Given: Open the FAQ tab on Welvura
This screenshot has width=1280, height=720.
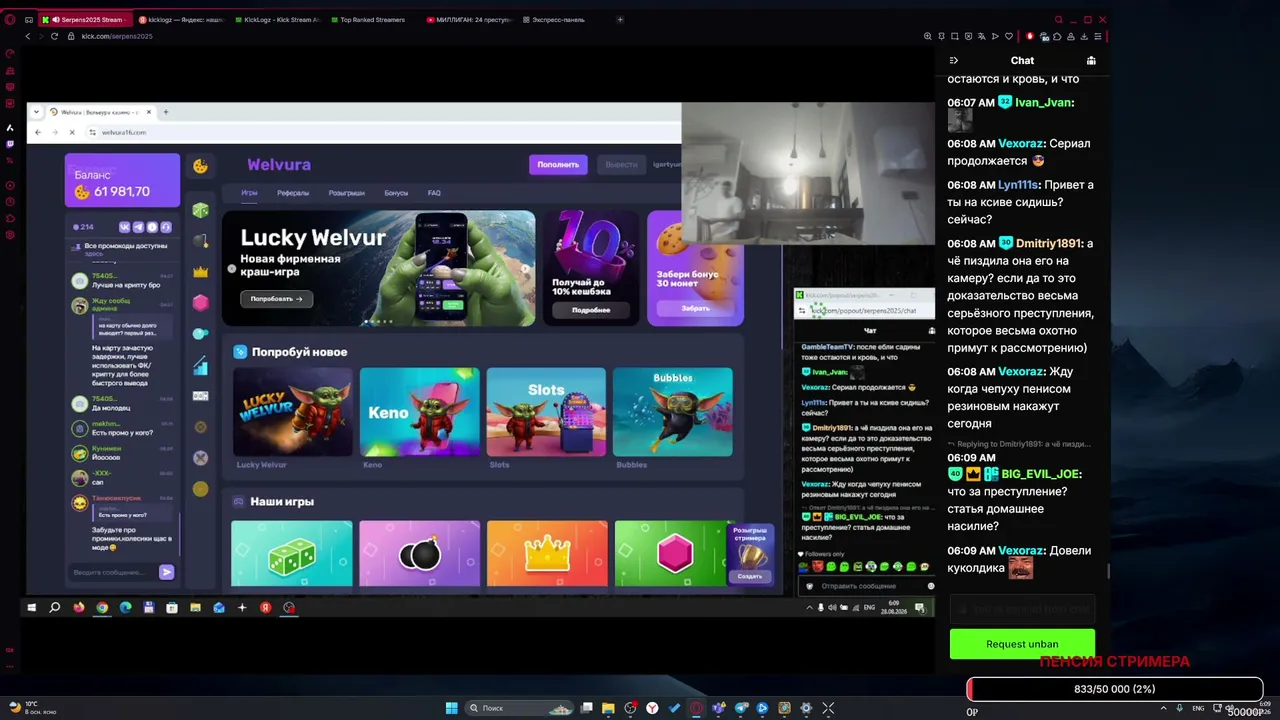Looking at the screenshot, I should (x=434, y=193).
